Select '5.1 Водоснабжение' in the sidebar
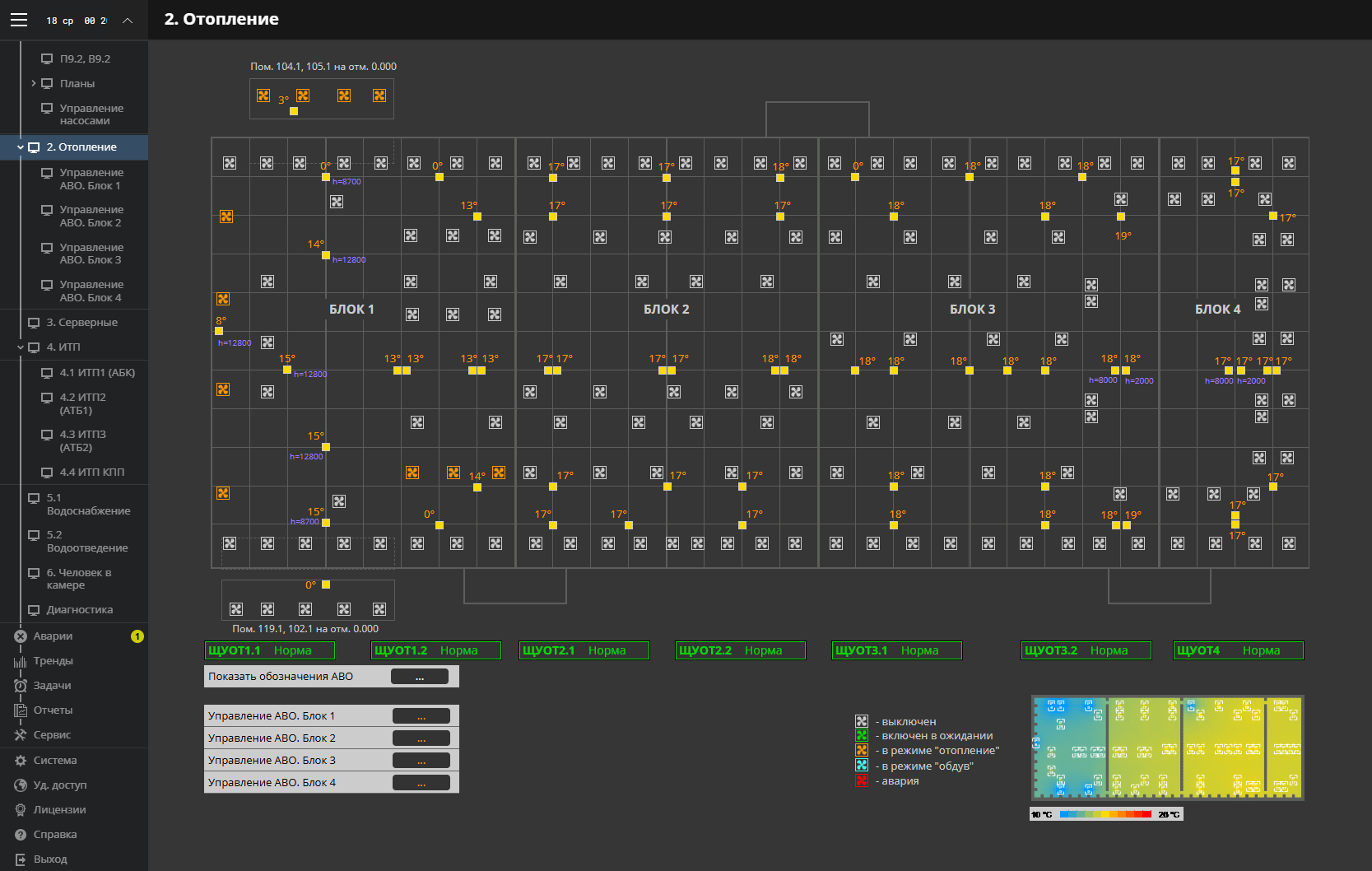This screenshot has width=1372, height=871. (x=81, y=503)
